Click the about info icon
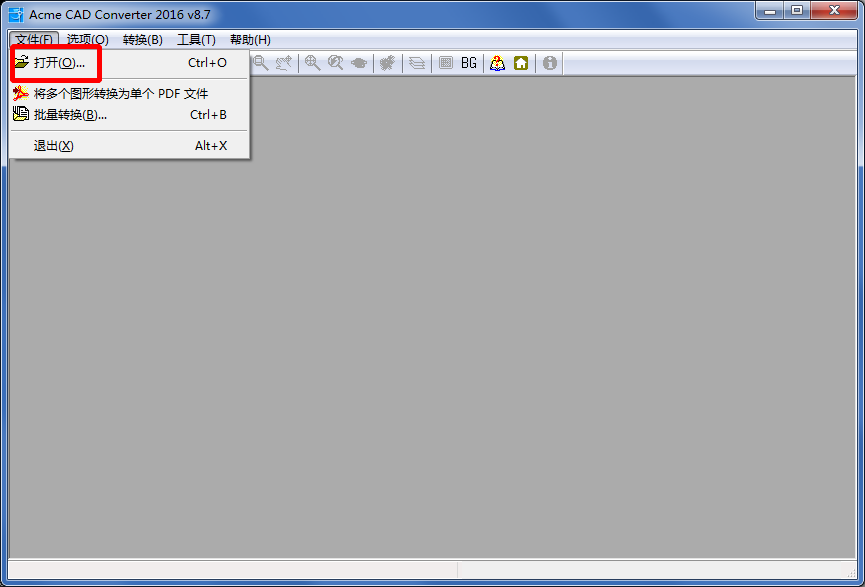 pyautogui.click(x=549, y=63)
